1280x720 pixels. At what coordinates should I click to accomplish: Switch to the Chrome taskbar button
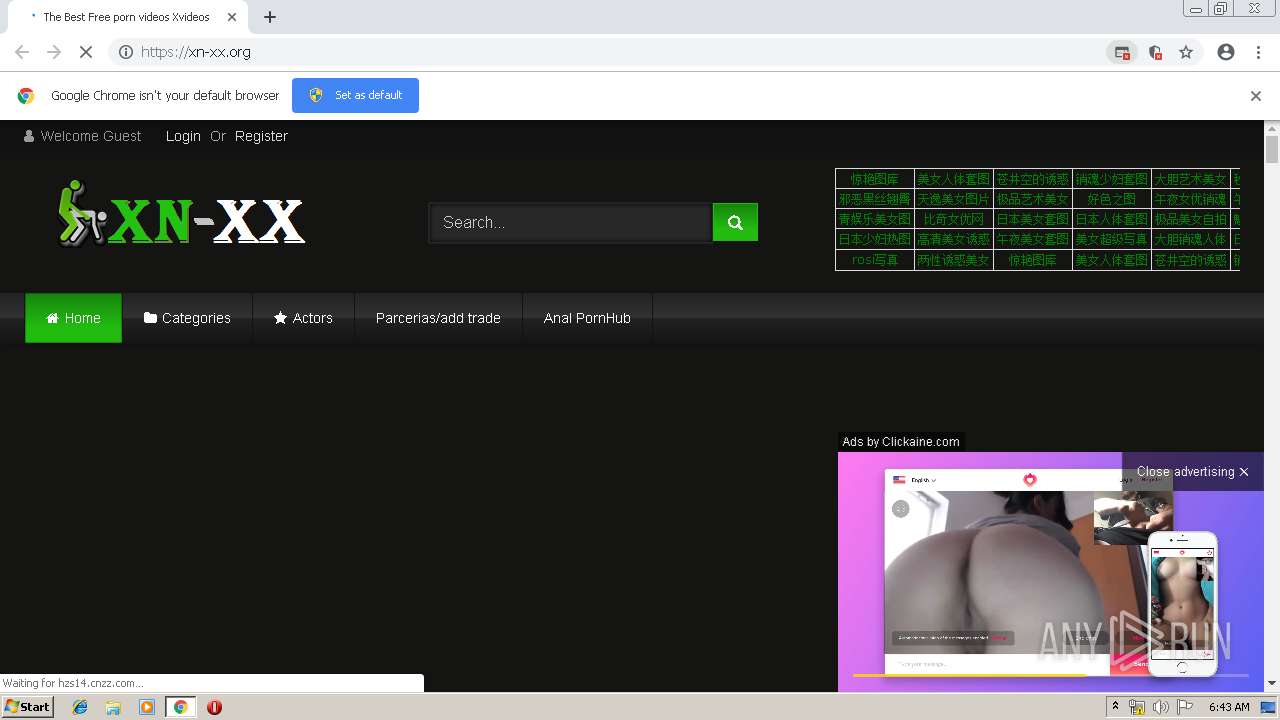pyautogui.click(x=180, y=707)
